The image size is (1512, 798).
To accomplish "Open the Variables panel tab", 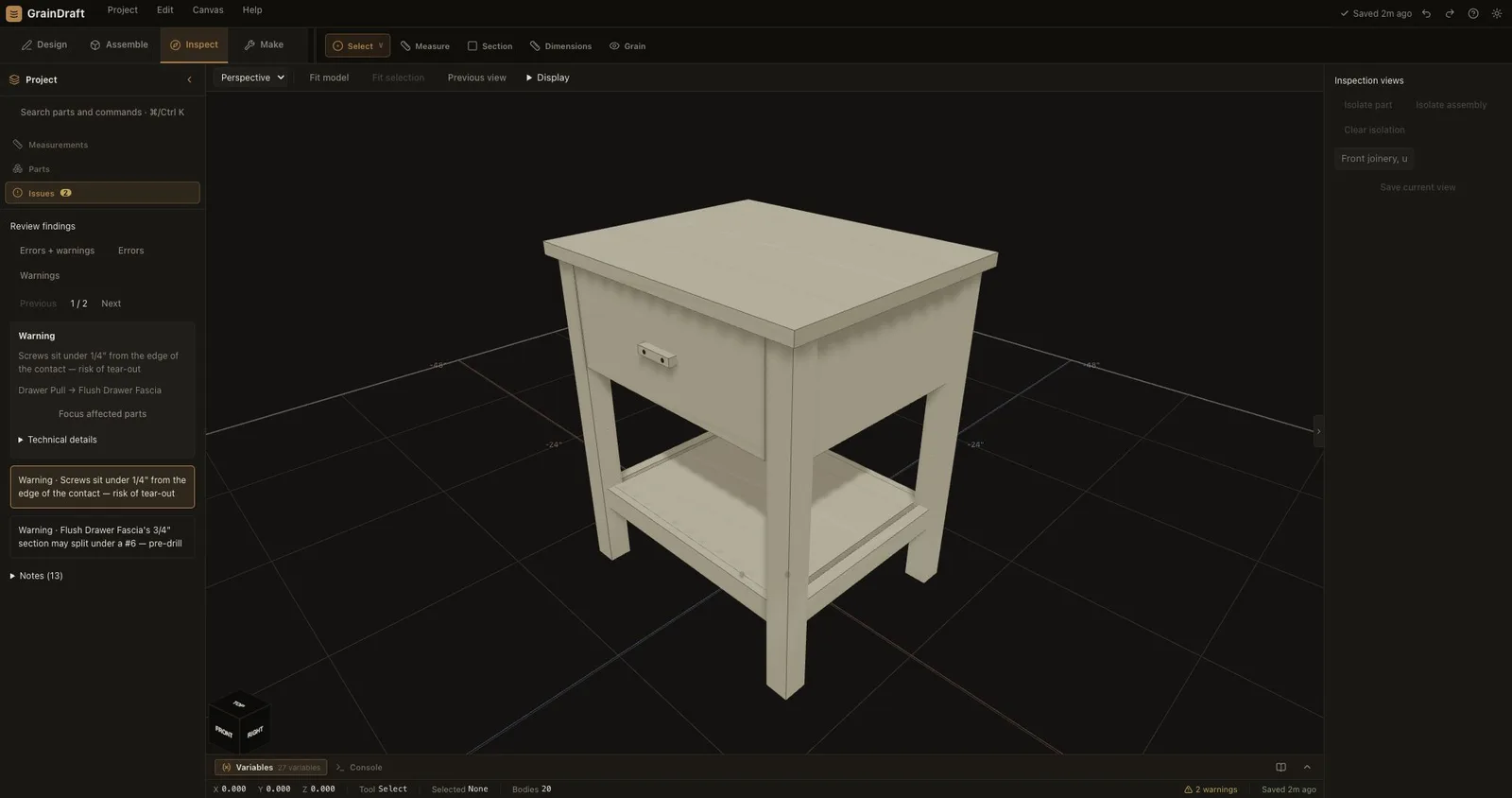I will tap(270, 767).
